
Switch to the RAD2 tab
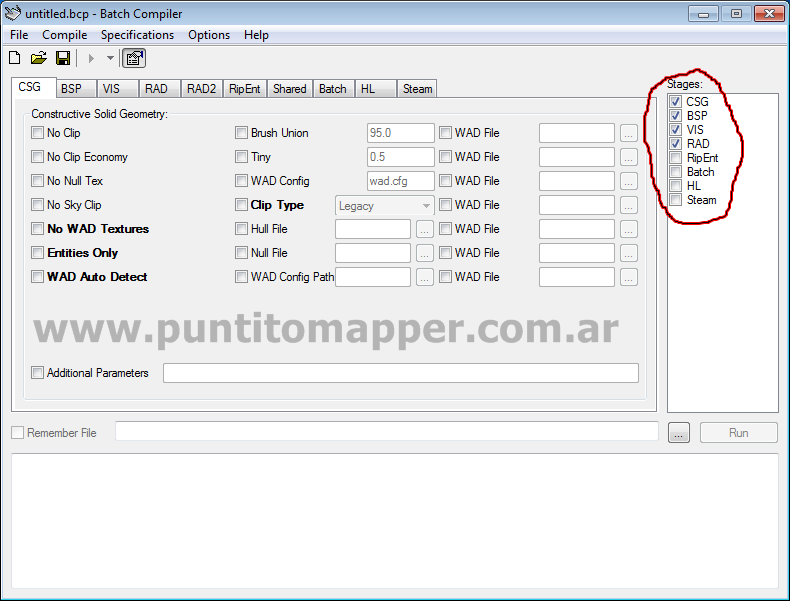[x=202, y=89]
